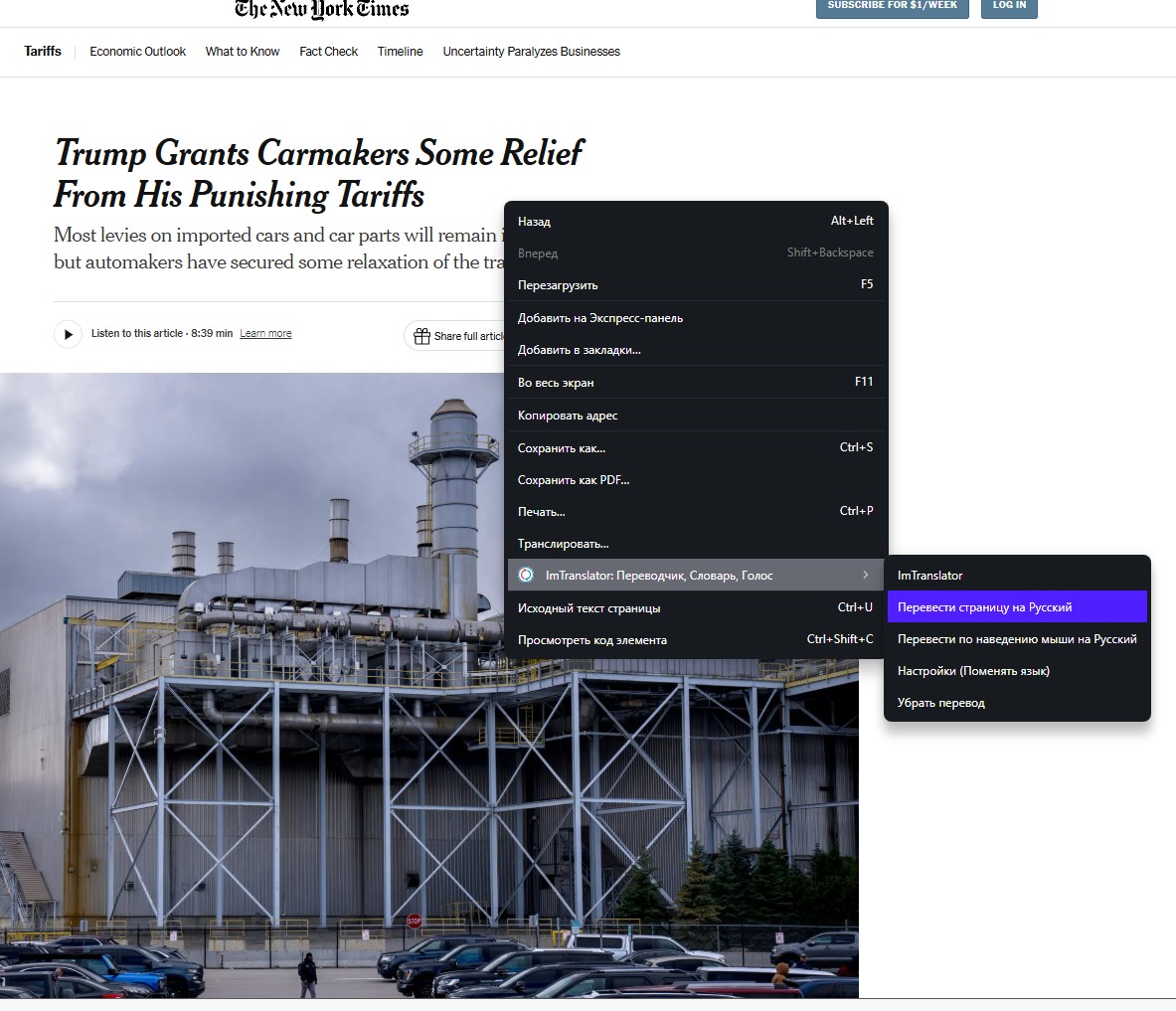Click the LOG IN button

tap(1009, 7)
